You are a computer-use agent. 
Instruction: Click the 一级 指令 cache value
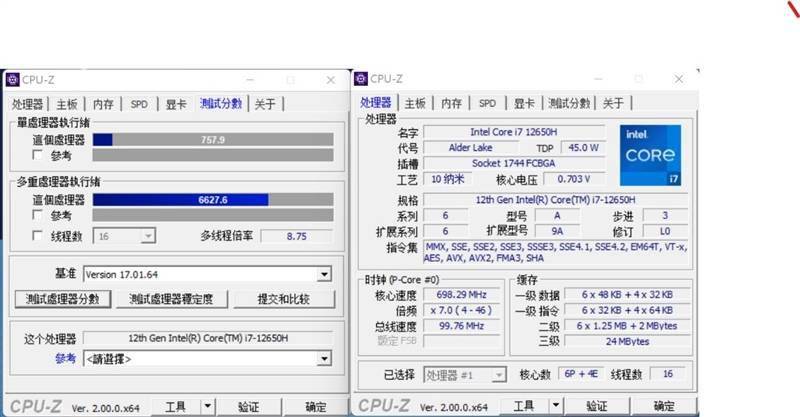[627, 310]
